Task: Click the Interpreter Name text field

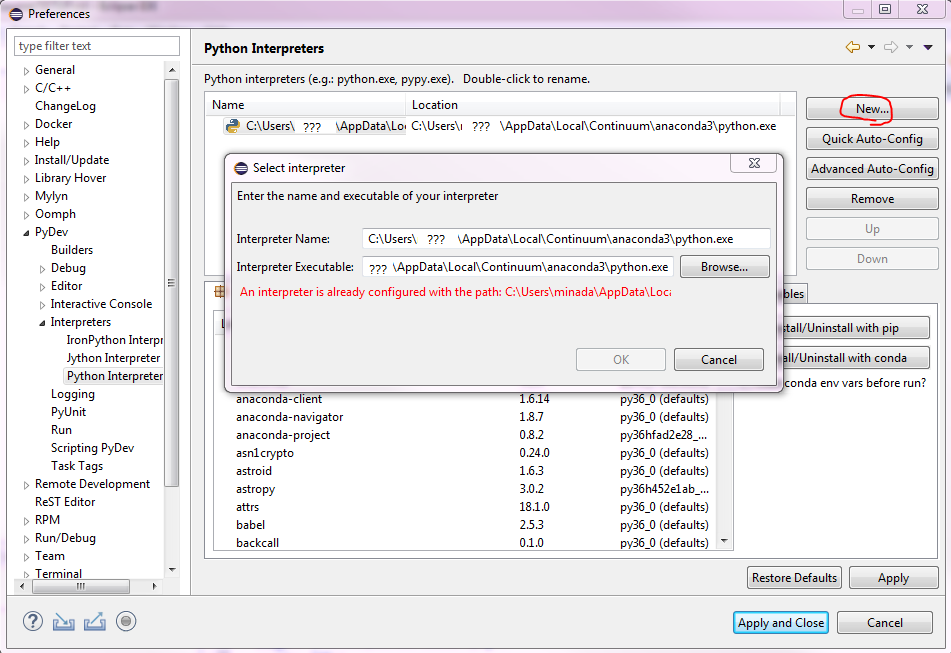Action: [x=565, y=239]
